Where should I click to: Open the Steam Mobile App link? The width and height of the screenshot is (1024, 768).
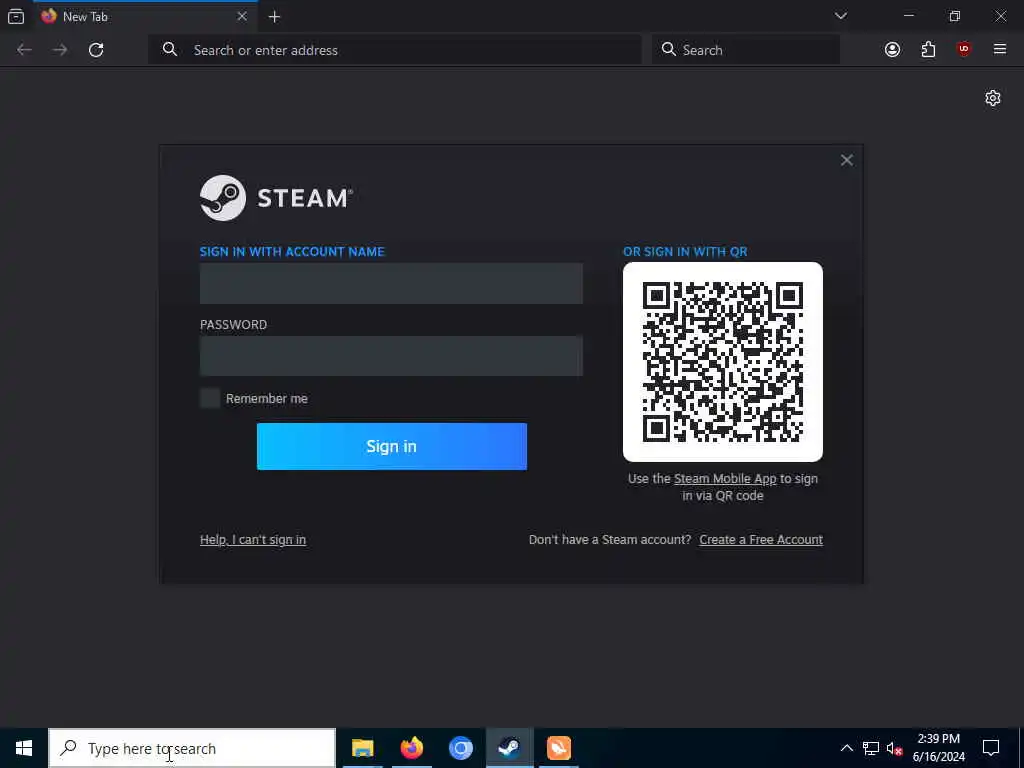click(x=725, y=479)
